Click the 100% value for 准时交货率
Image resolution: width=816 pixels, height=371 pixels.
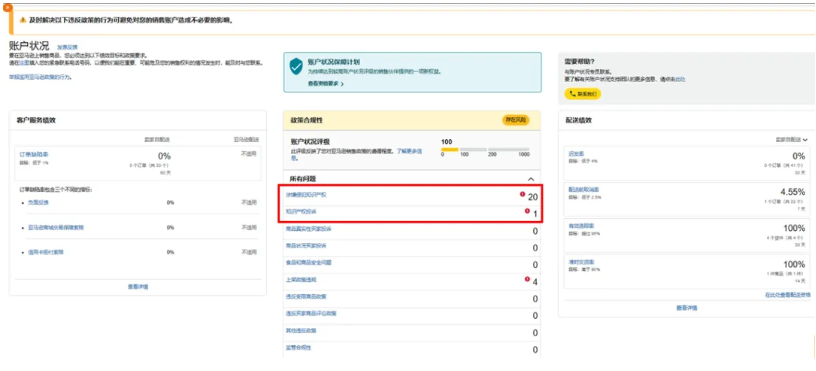(794, 264)
